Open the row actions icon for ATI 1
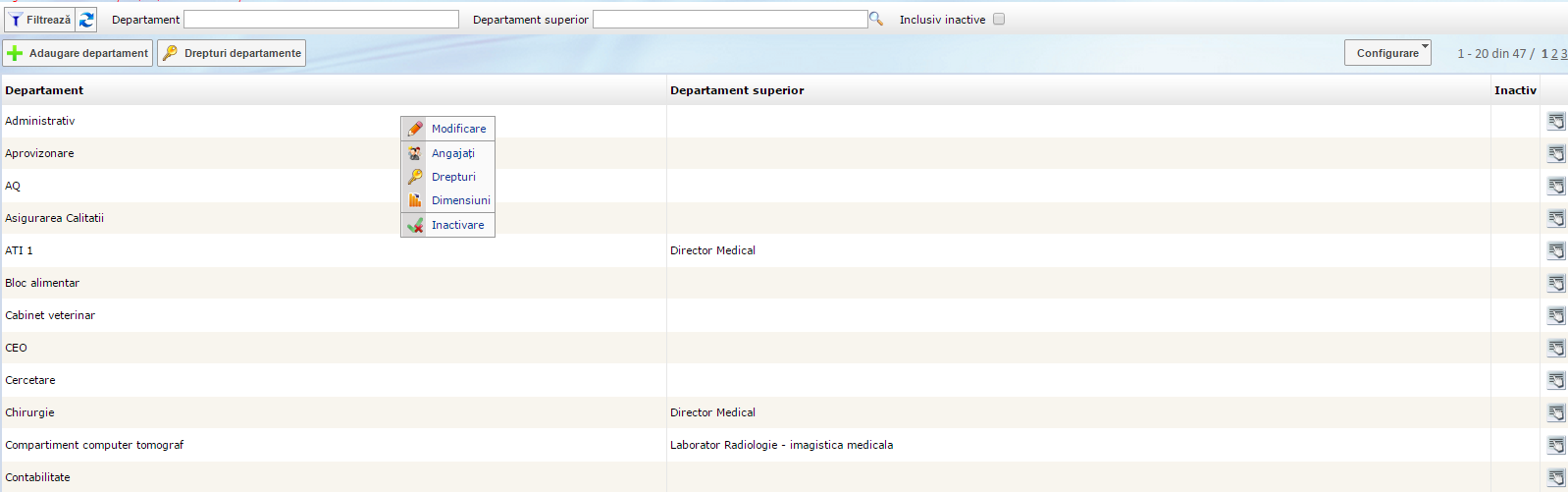The height and width of the screenshot is (492, 1568). pos(1556,251)
